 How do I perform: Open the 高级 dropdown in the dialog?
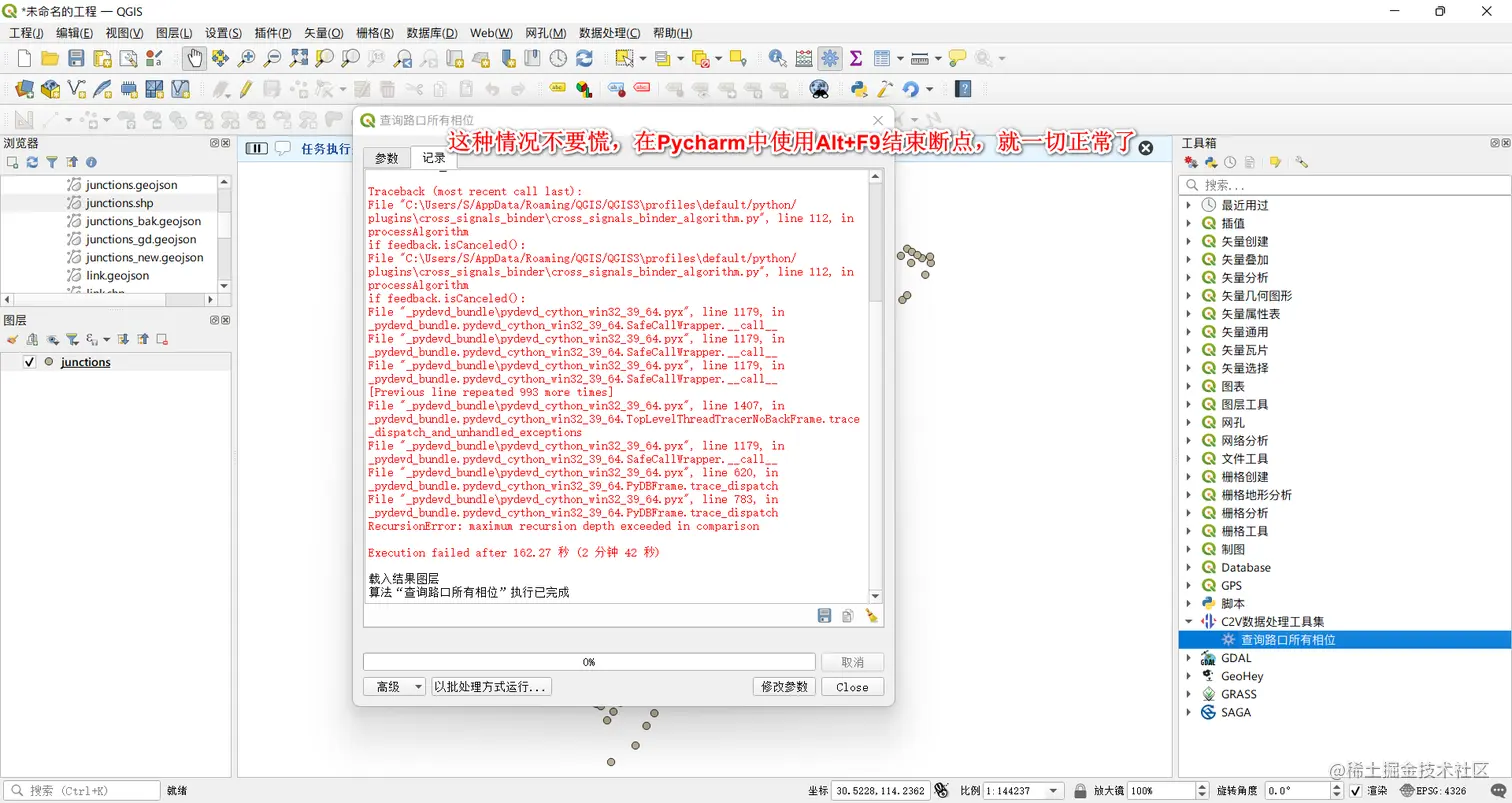coord(394,687)
